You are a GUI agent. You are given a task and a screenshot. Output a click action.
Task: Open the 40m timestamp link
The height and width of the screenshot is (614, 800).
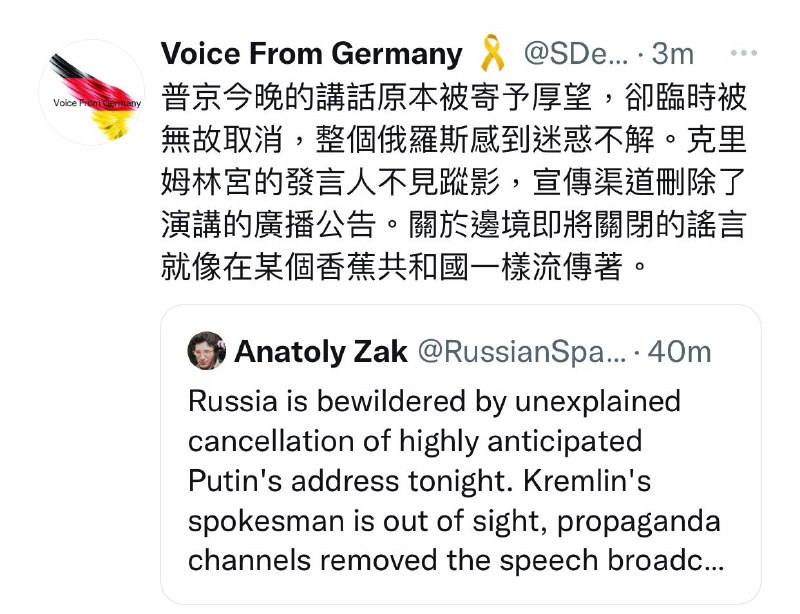(681, 350)
